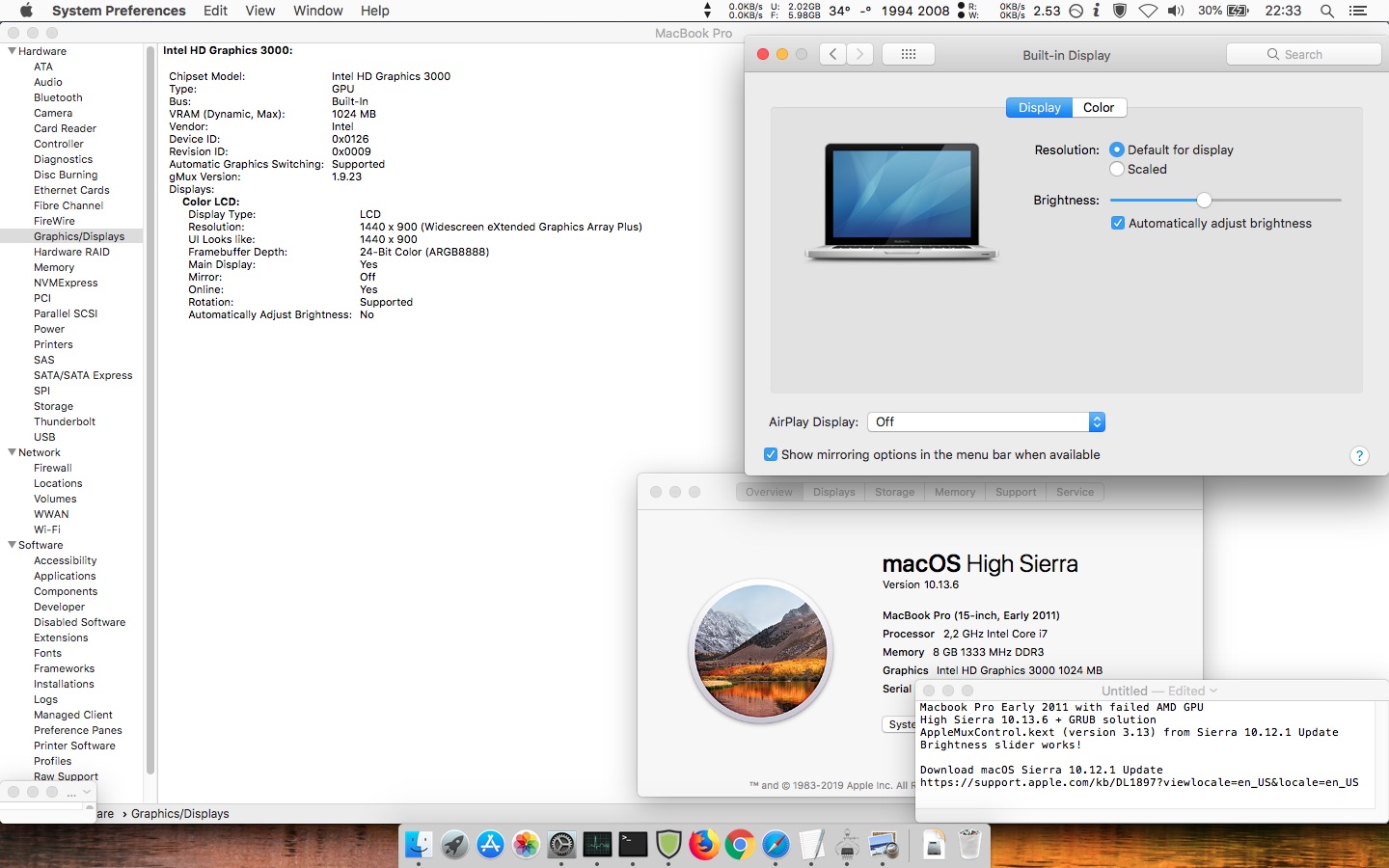
Task: Open Preview app in the Dock
Action: tap(884, 845)
